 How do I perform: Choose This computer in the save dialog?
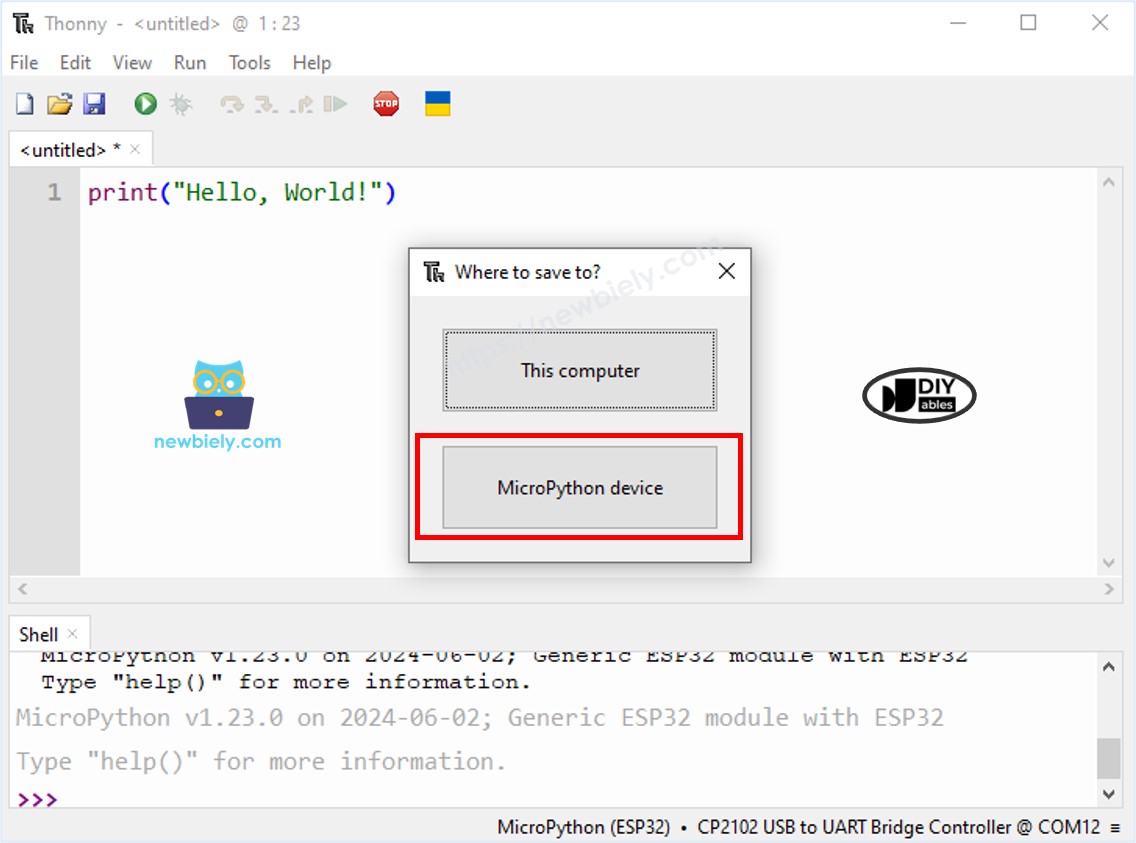point(578,370)
